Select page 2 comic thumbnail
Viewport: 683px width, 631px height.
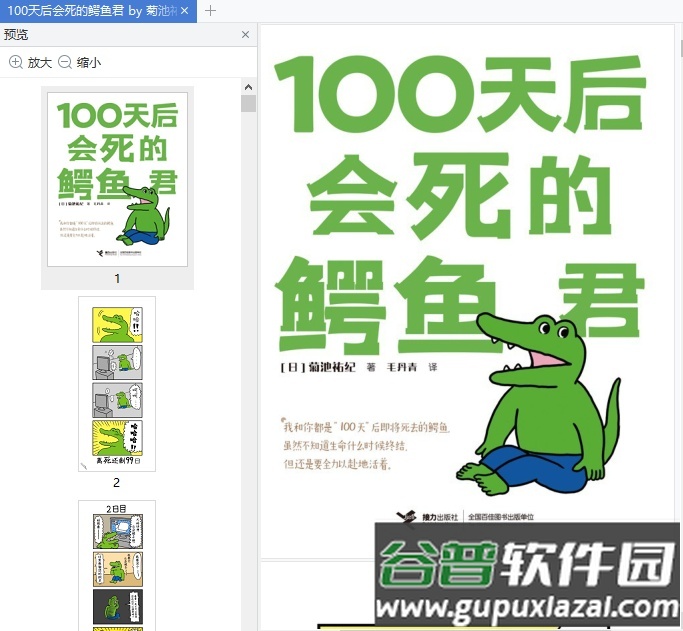tap(117, 384)
